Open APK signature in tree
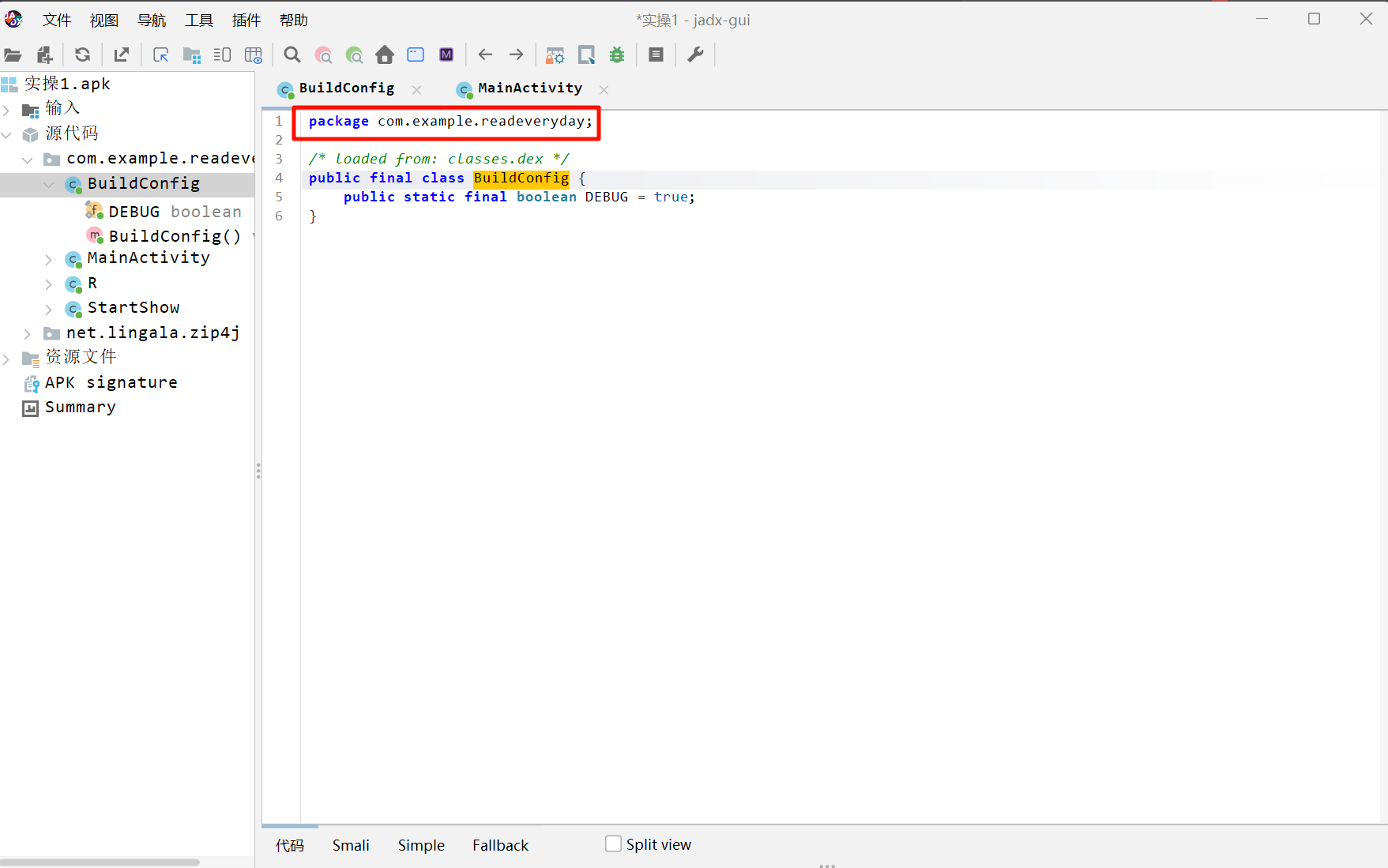 [111, 383]
